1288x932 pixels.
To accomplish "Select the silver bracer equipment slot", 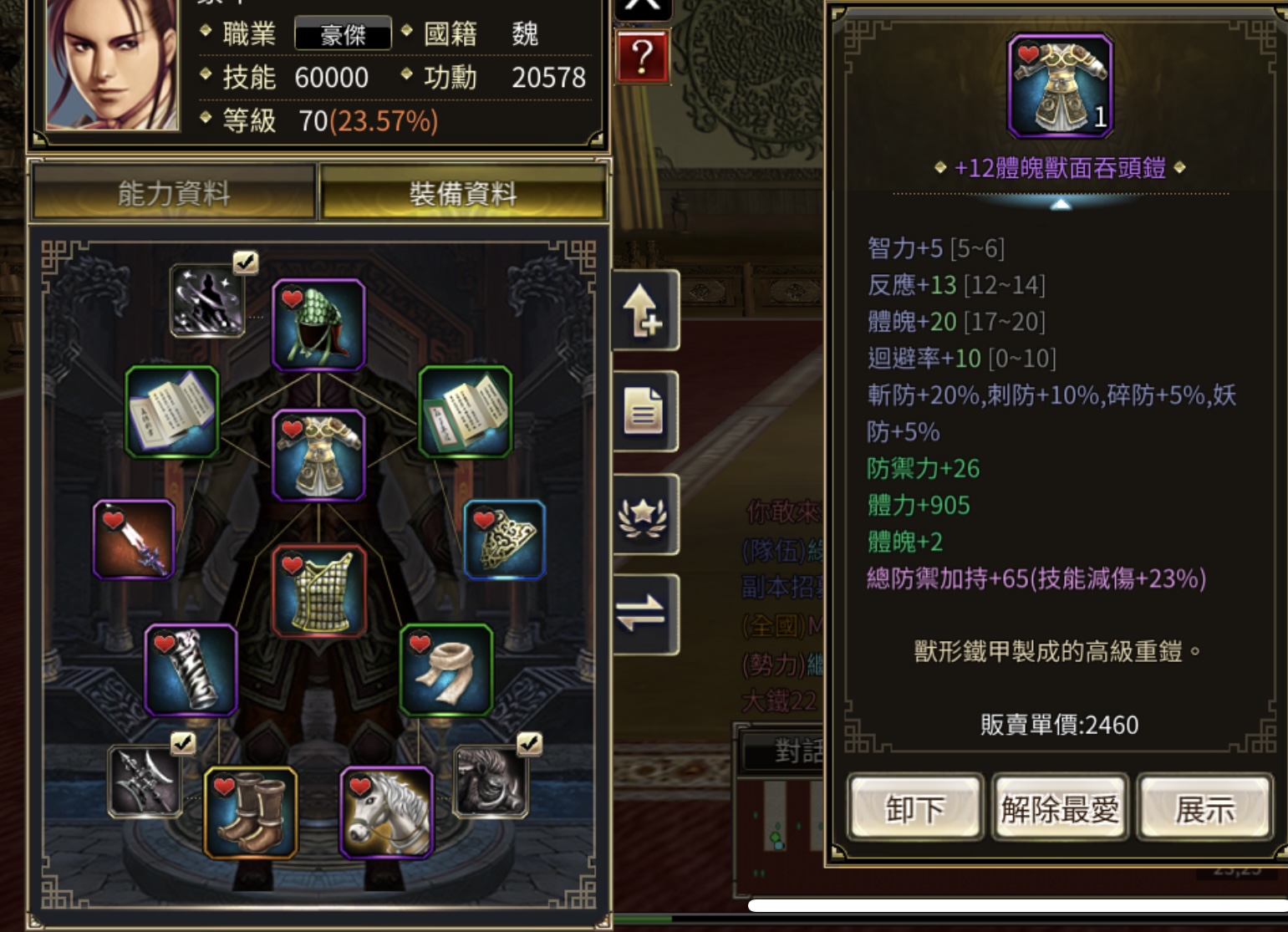I will tap(191, 670).
